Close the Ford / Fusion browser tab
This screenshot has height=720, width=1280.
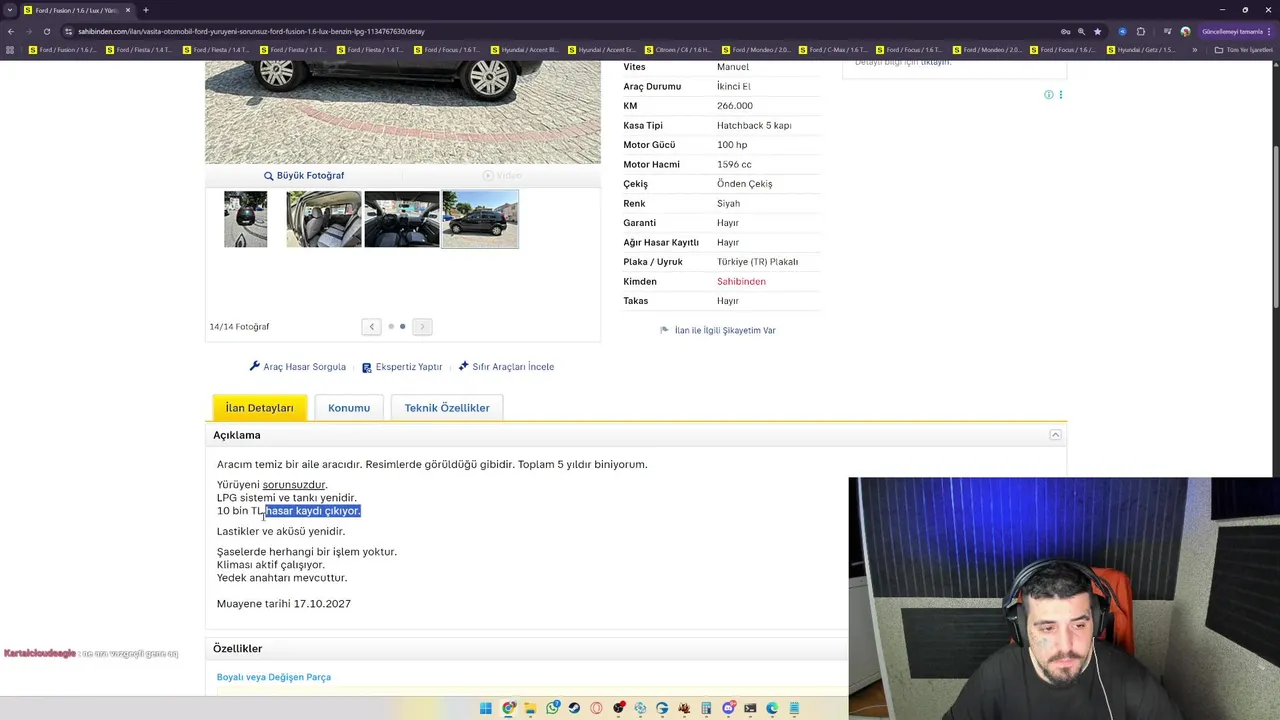(x=129, y=10)
